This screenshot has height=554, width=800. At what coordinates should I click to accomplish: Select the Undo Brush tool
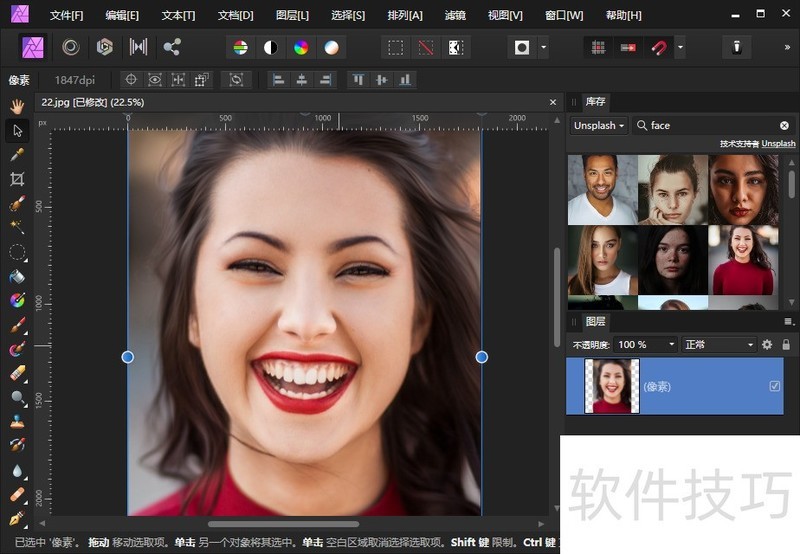coord(17,445)
